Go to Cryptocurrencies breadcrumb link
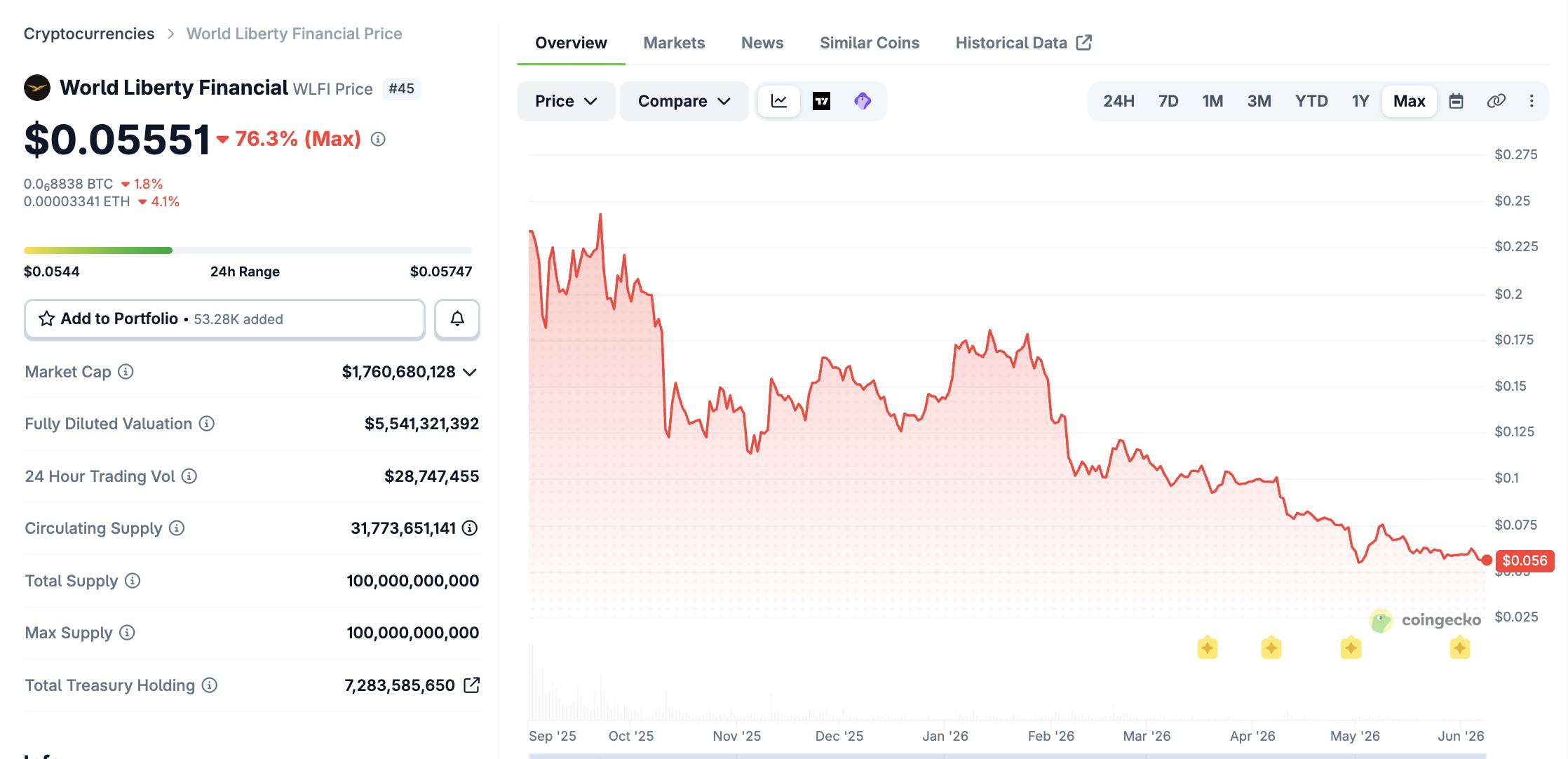 coord(89,34)
